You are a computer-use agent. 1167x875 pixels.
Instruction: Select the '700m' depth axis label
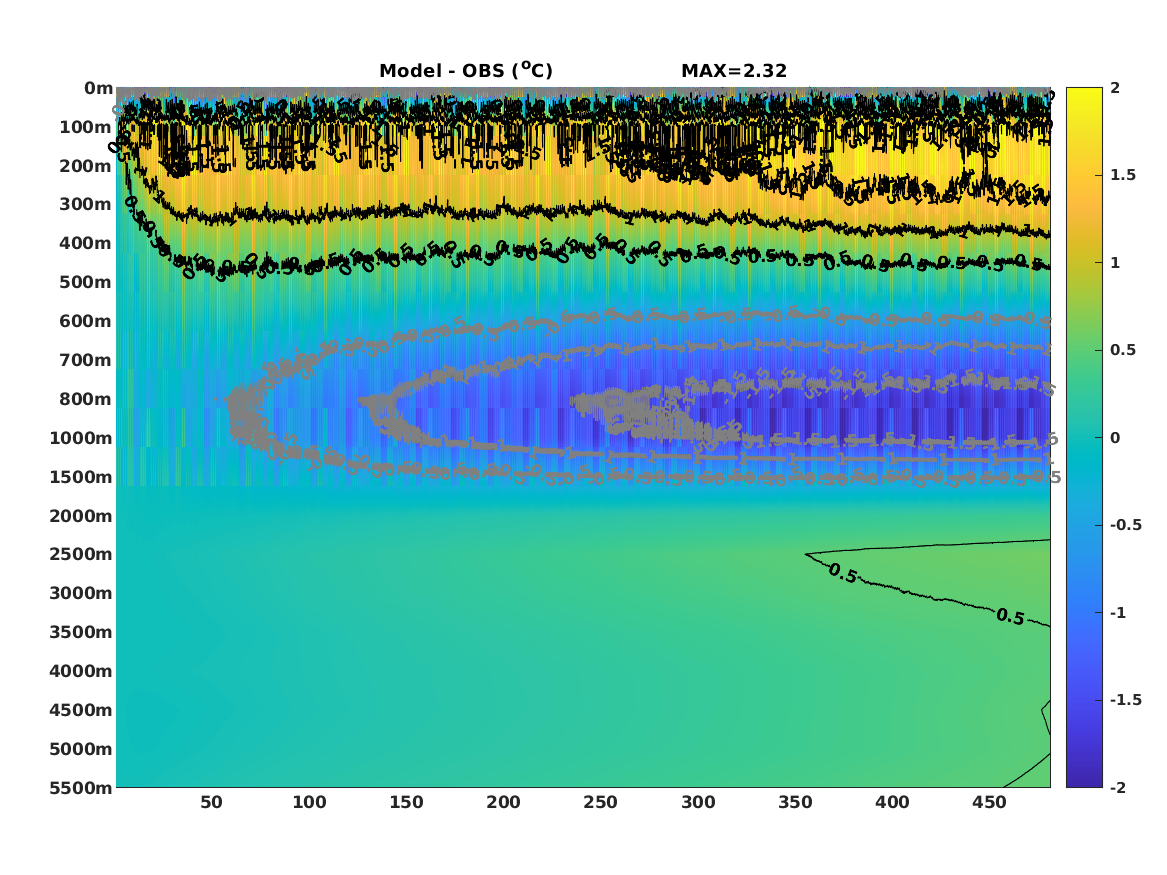86,360
